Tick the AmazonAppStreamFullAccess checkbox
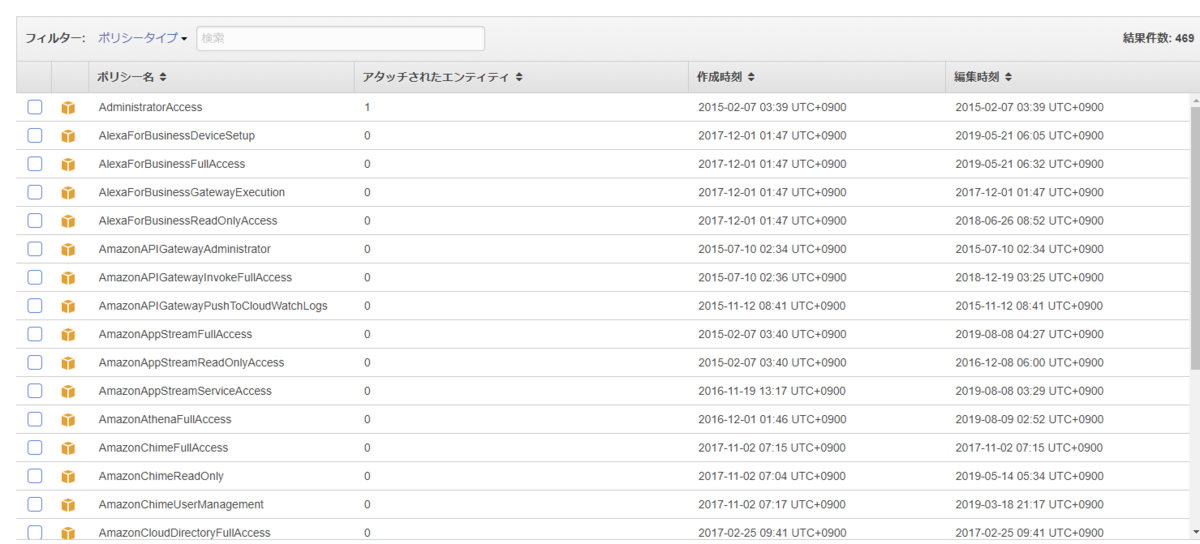The width and height of the screenshot is (1200, 544). point(35,334)
